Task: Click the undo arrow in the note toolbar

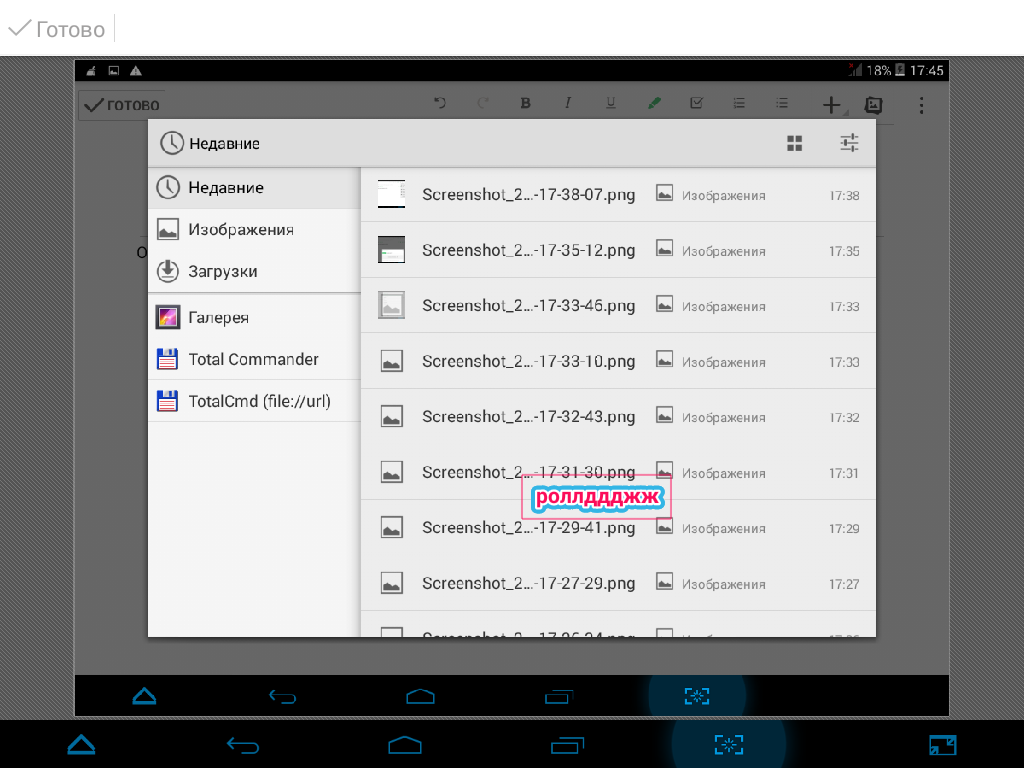Action: [x=440, y=103]
